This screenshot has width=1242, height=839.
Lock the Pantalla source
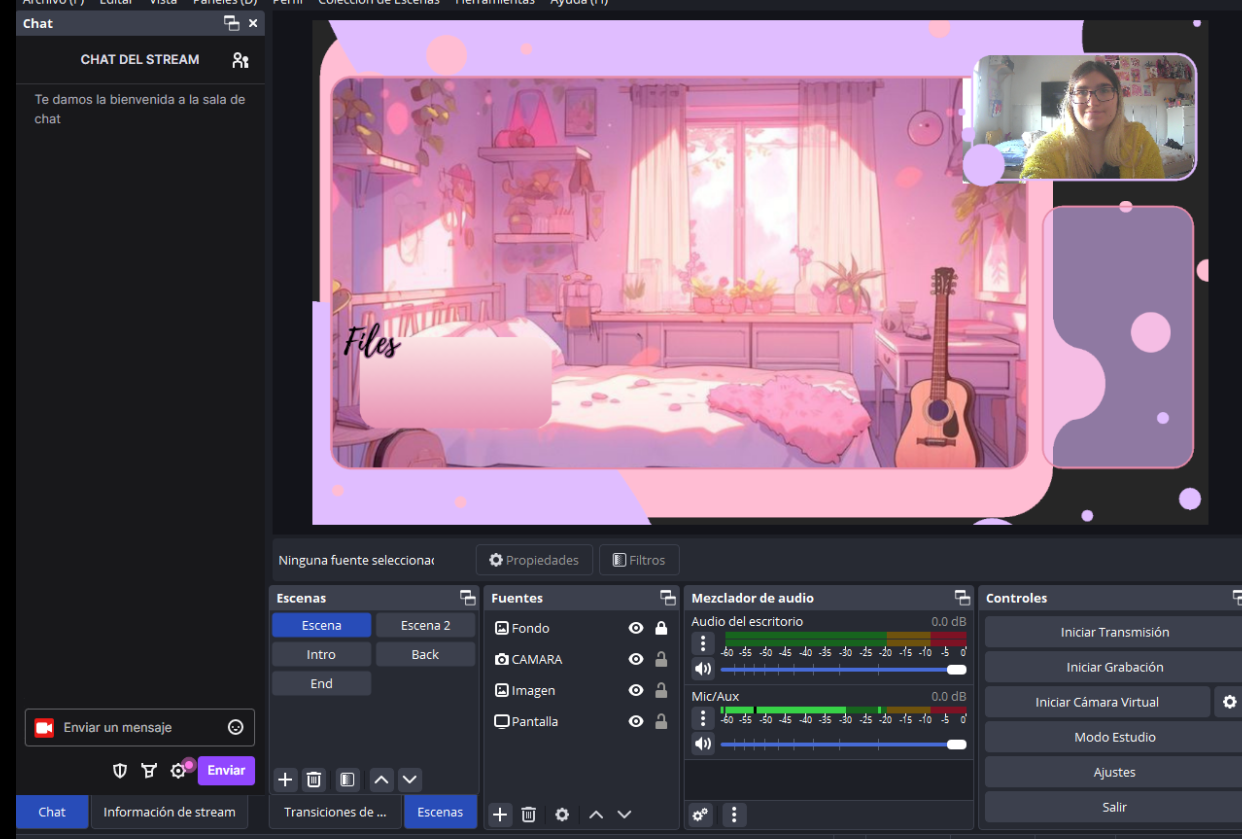(661, 721)
